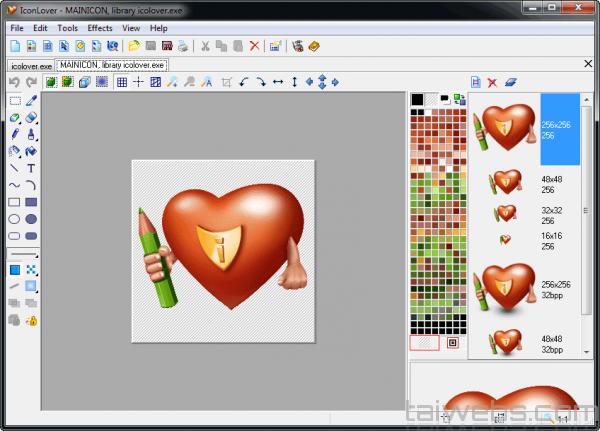Switch to the icolover.exe tab
Viewport: 600px width, 431px height.
pyautogui.click(x=29, y=65)
